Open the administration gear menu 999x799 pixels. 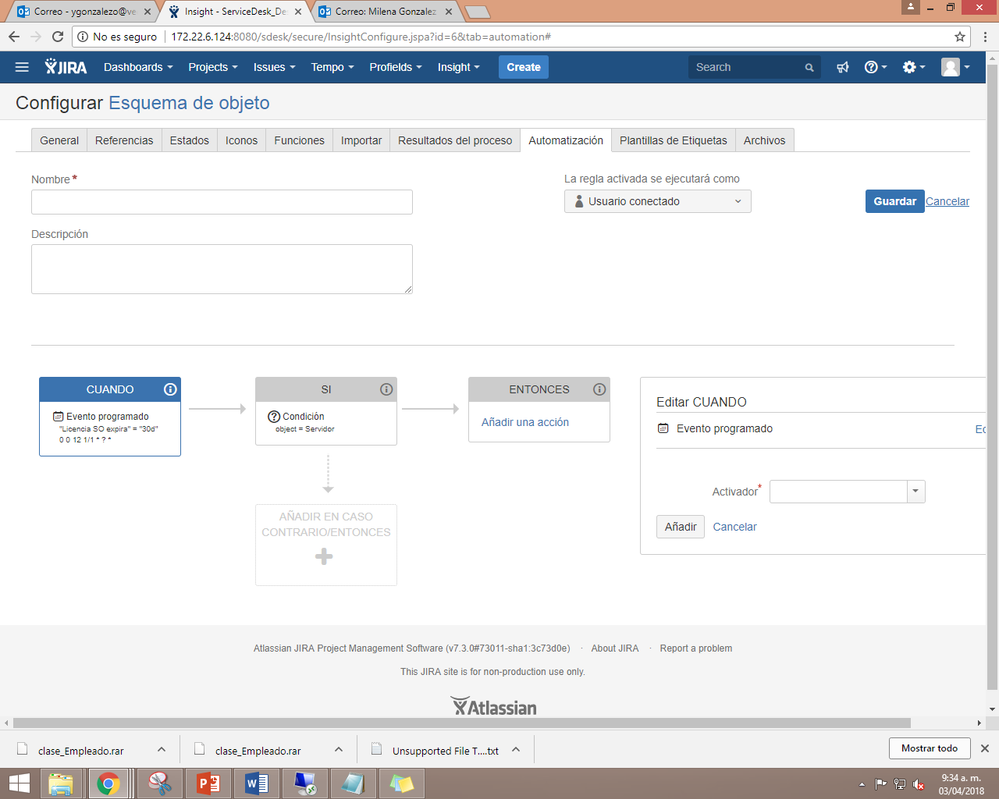pos(914,67)
